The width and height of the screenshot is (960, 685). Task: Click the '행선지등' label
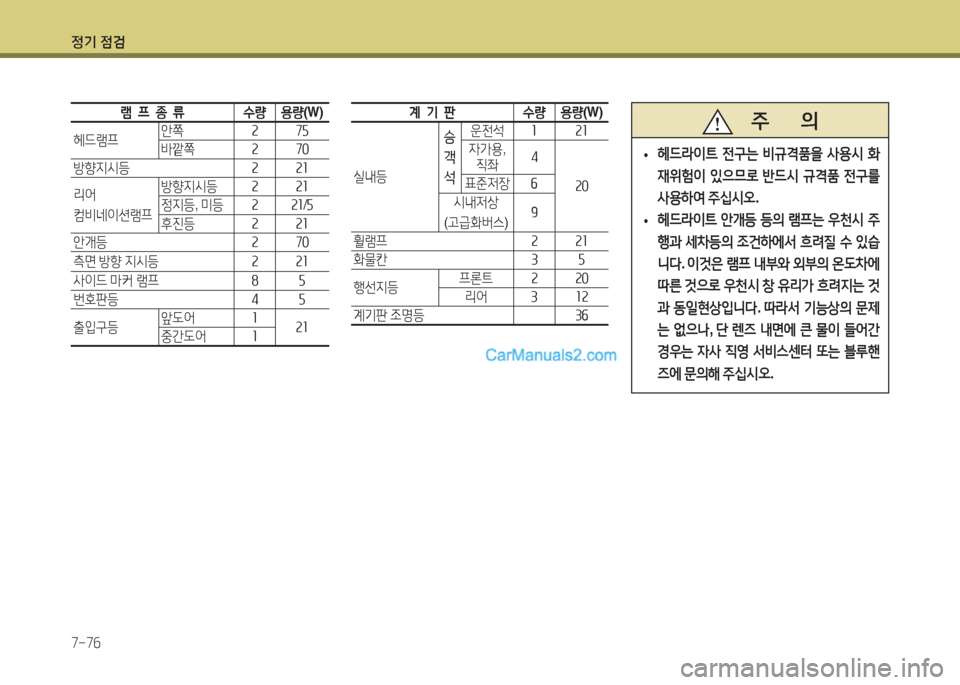(375, 287)
